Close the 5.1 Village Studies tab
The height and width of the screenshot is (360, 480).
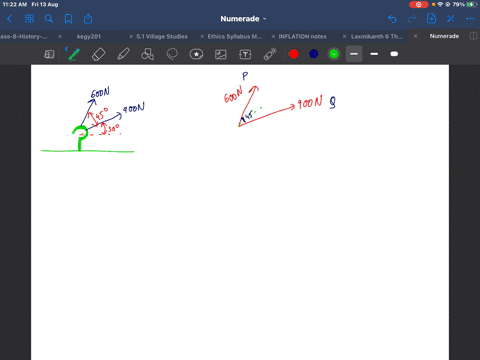click(x=131, y=37)
